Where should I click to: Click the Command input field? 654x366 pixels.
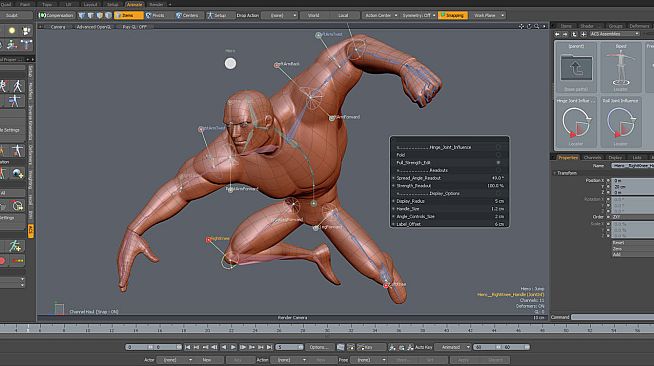(612, 317)
